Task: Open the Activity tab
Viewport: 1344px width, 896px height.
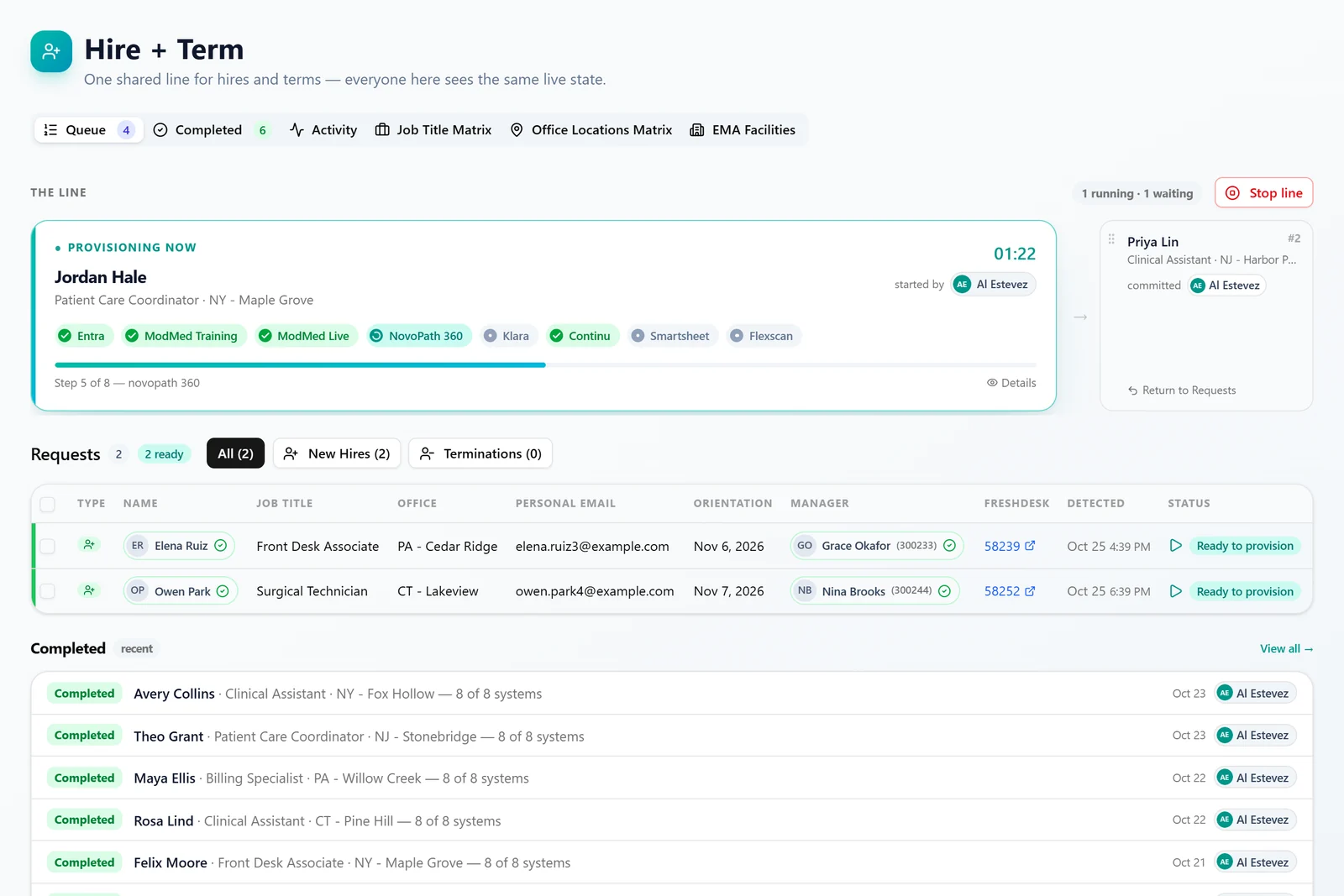Action: click(323, 130)
